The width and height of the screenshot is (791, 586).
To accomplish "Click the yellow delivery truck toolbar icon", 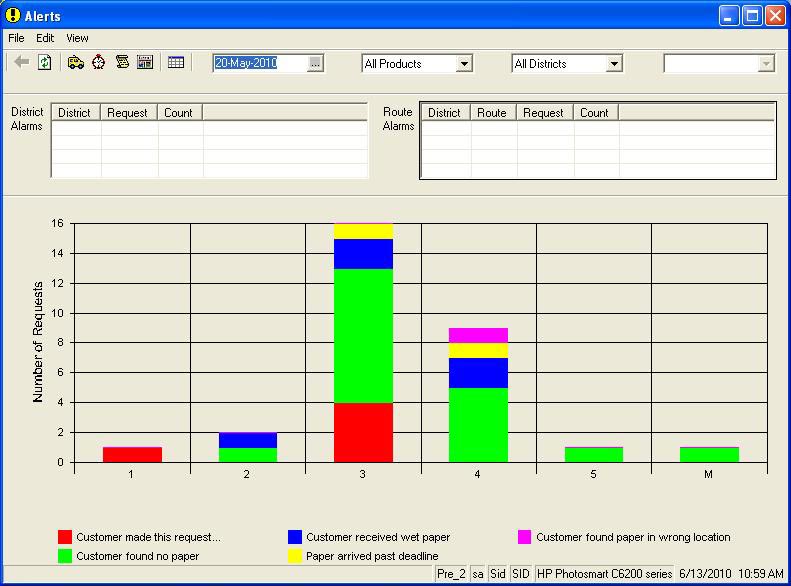I will tap(76, 62).
